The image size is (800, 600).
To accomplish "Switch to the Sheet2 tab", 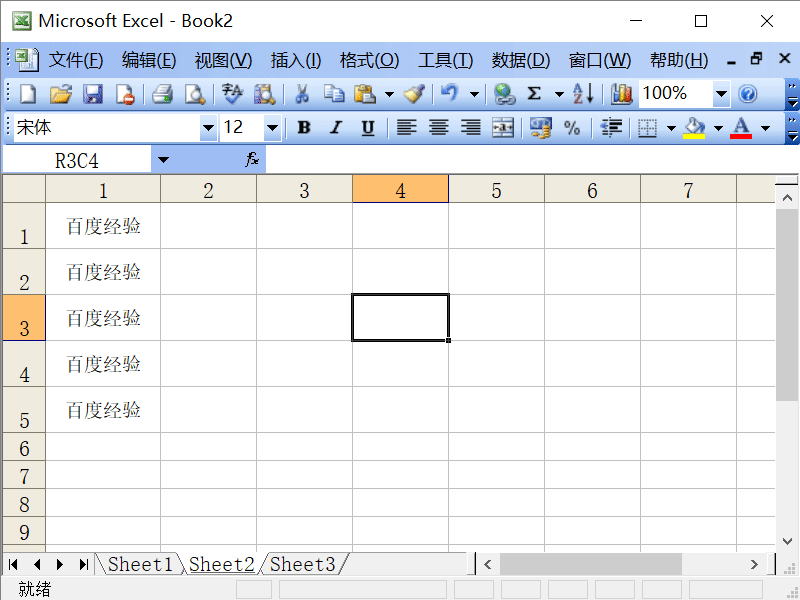I will point(221,564).
